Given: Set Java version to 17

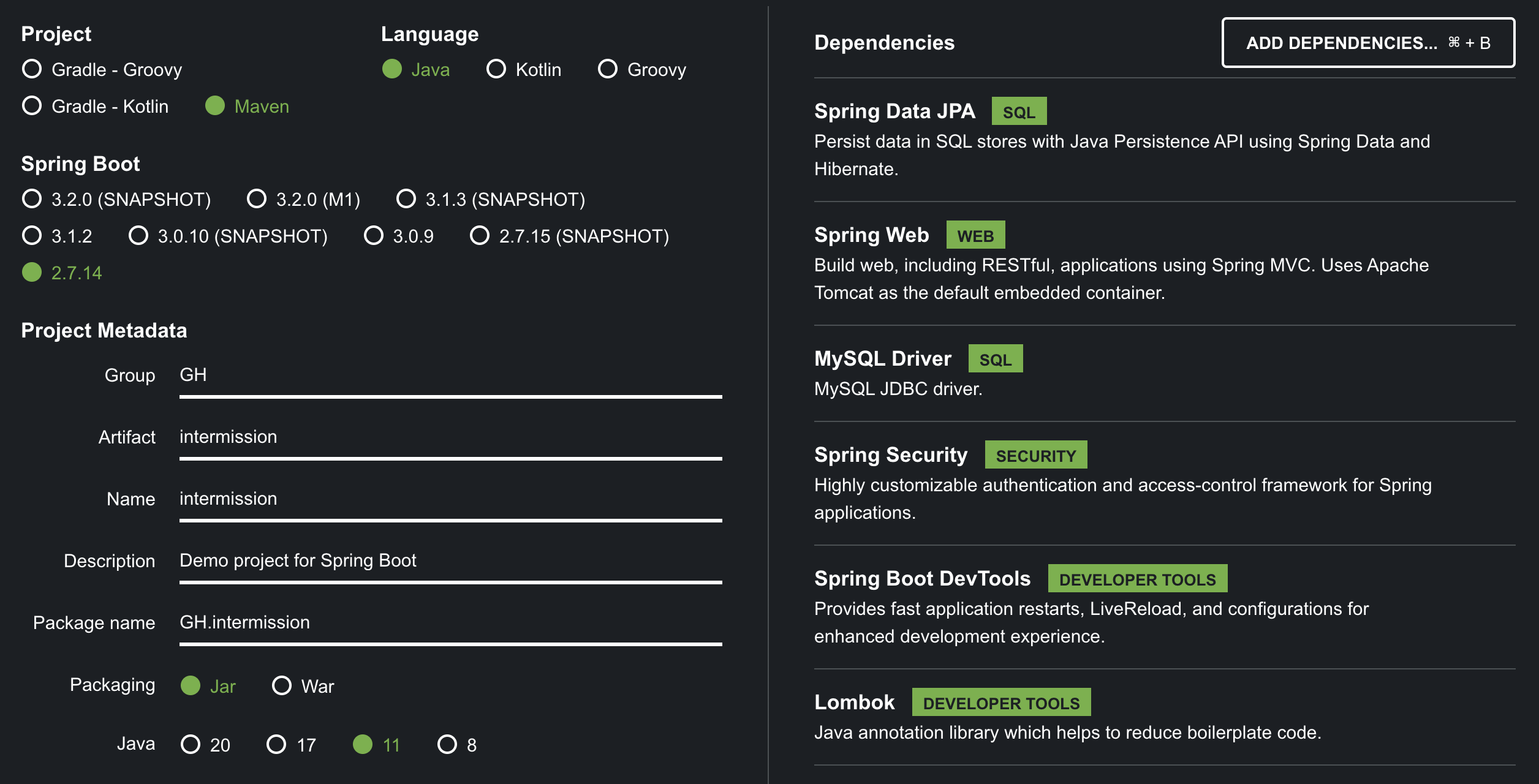Looking at the screenshot, I should tap(276, 744).
